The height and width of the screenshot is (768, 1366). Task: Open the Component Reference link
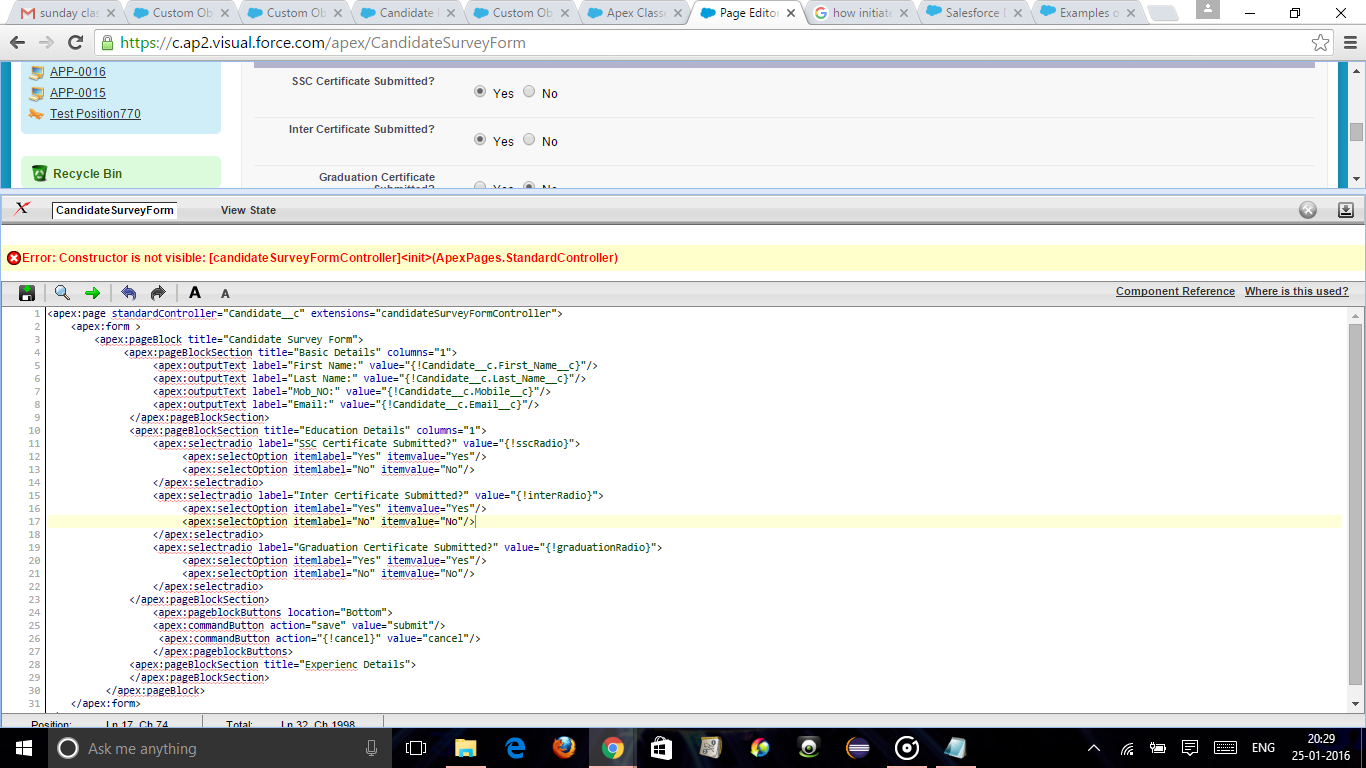click(x=1175, y=291)
